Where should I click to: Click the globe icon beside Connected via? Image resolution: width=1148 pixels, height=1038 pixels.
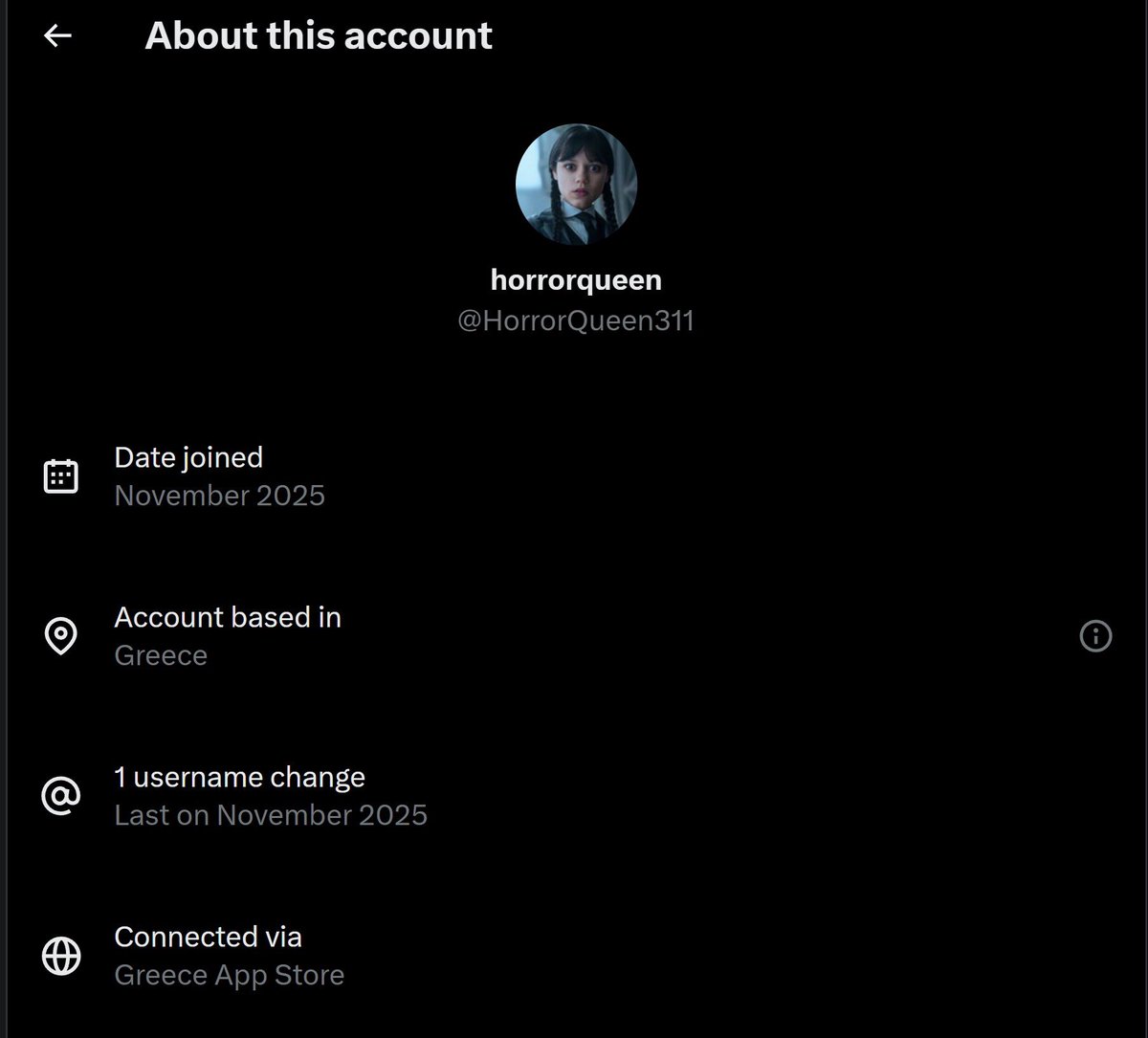pyautogui.click(x=61, y=956)
